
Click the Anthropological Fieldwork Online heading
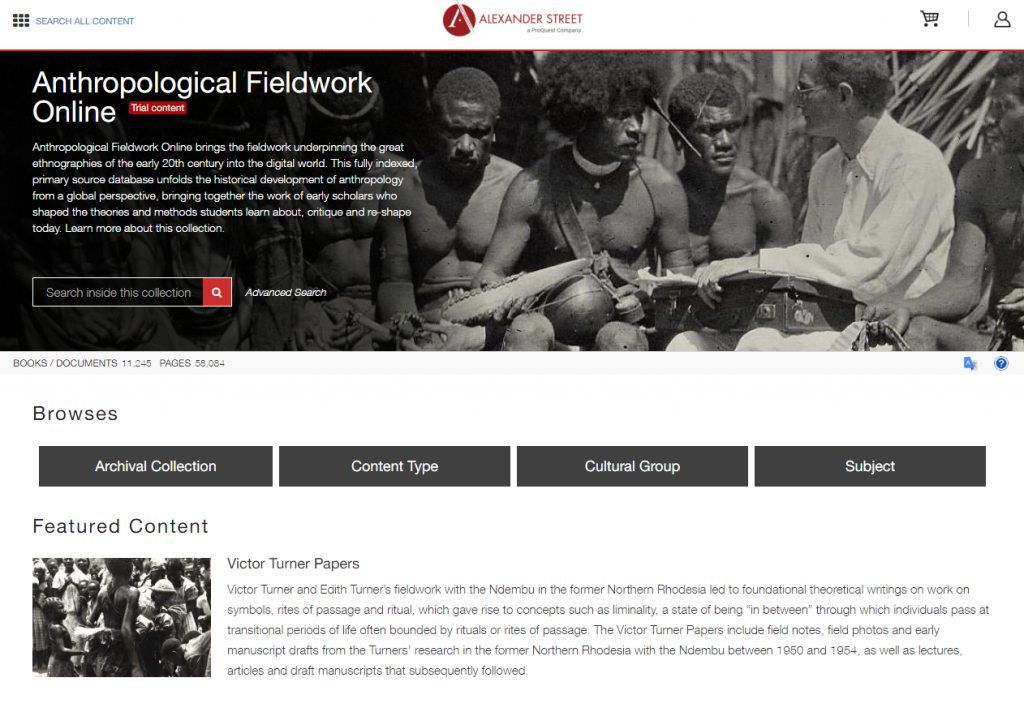pos(202,97)
